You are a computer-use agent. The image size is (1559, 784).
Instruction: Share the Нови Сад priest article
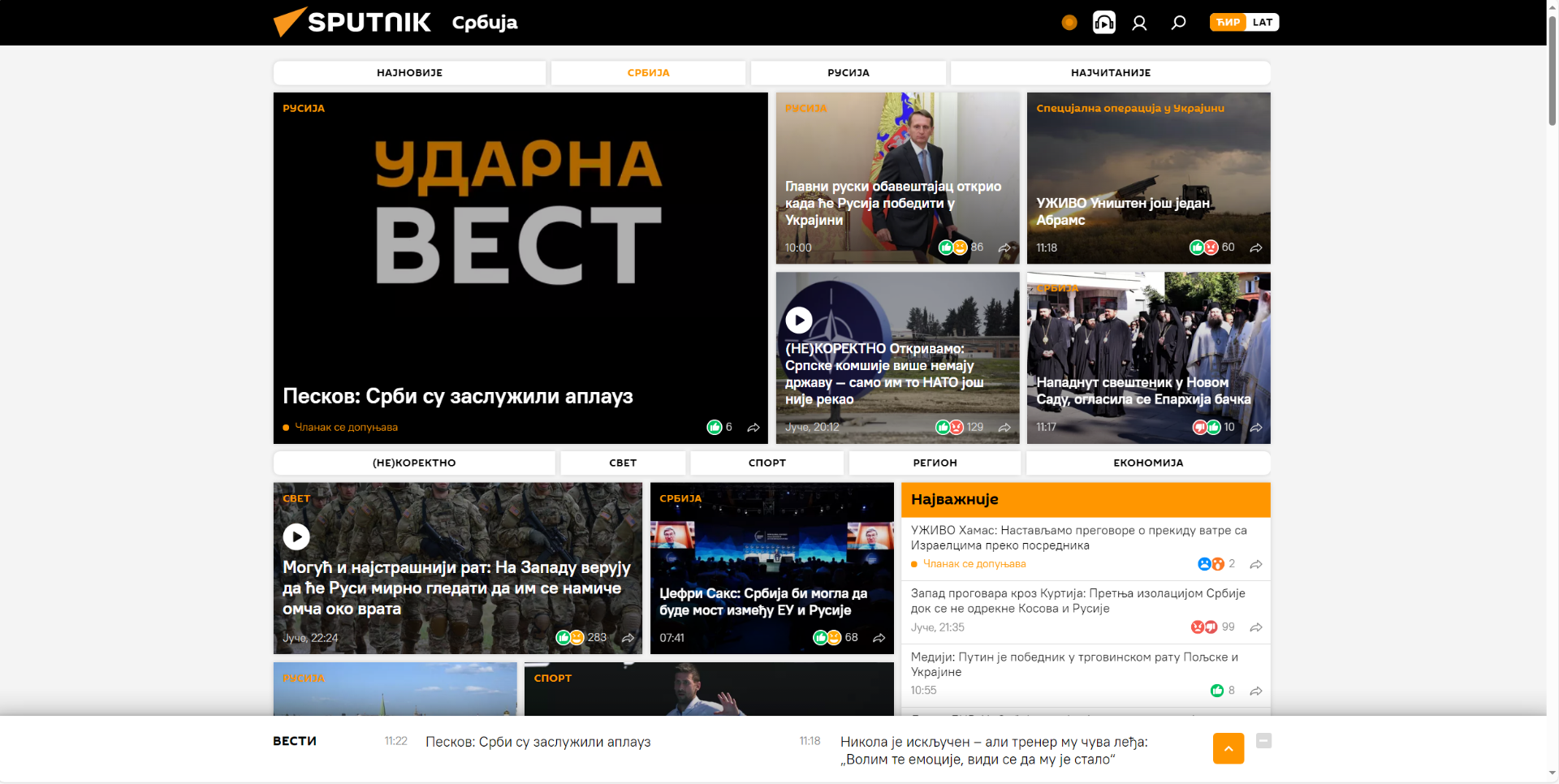[1256, 428]
